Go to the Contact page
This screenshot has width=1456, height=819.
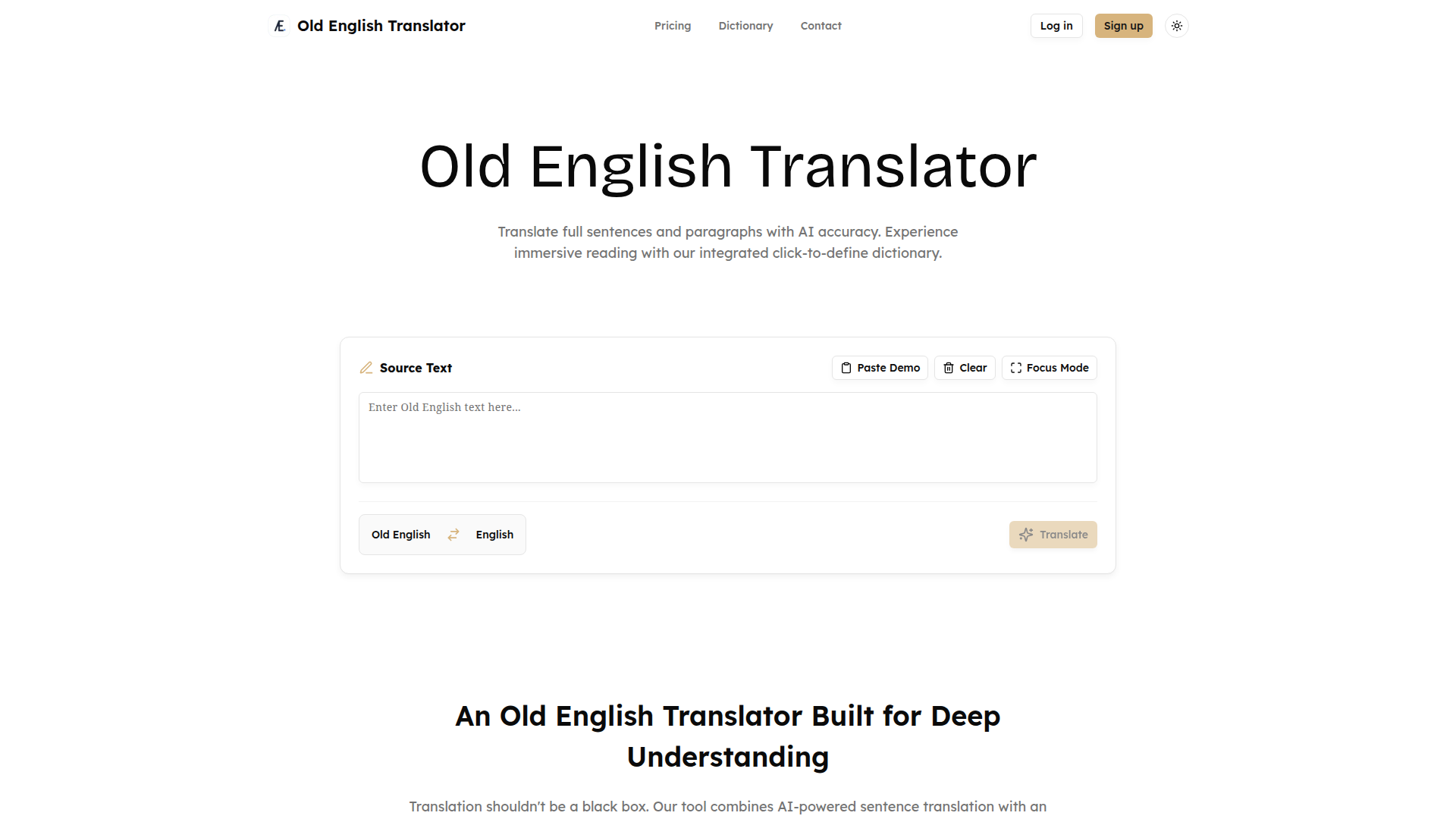821,26
